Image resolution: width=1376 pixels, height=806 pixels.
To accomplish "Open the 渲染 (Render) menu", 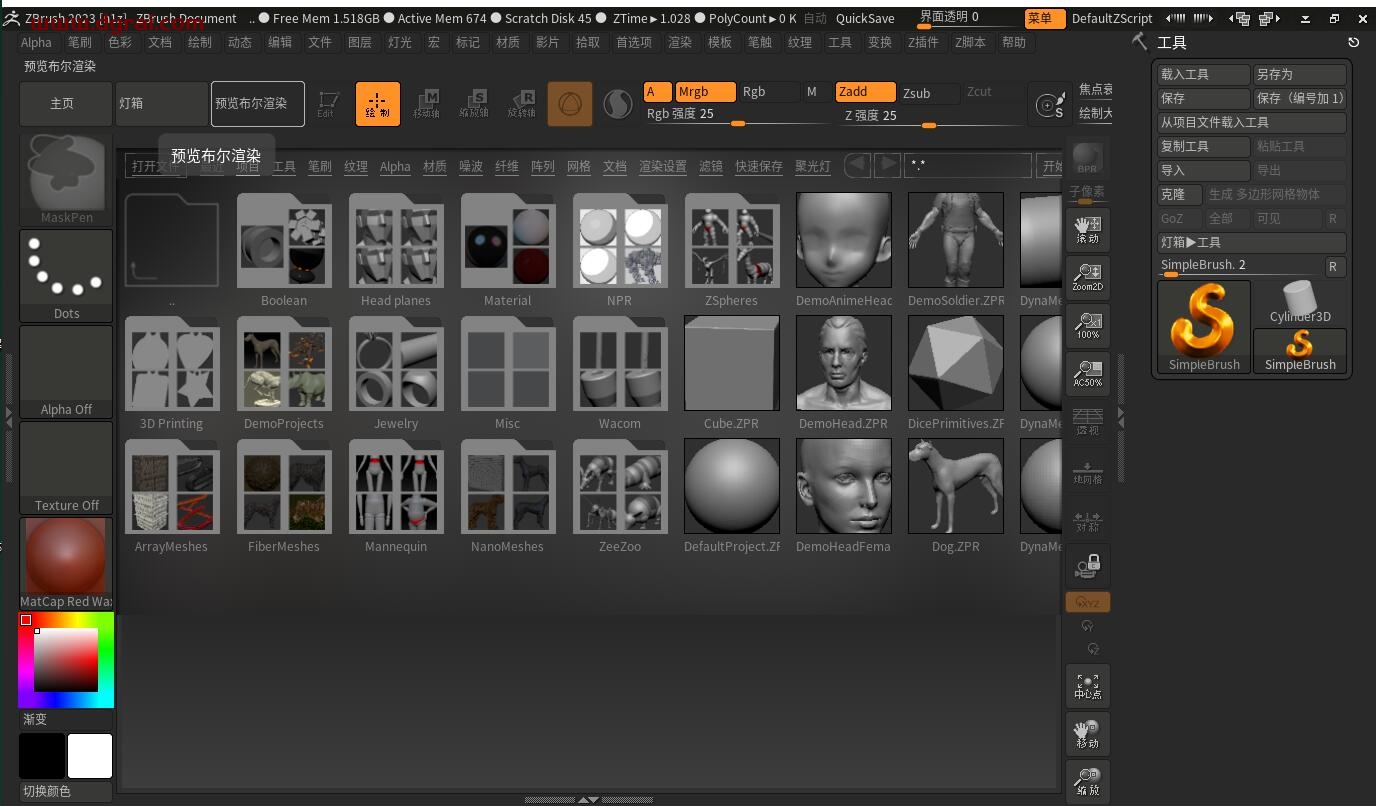I will (681, 42).
